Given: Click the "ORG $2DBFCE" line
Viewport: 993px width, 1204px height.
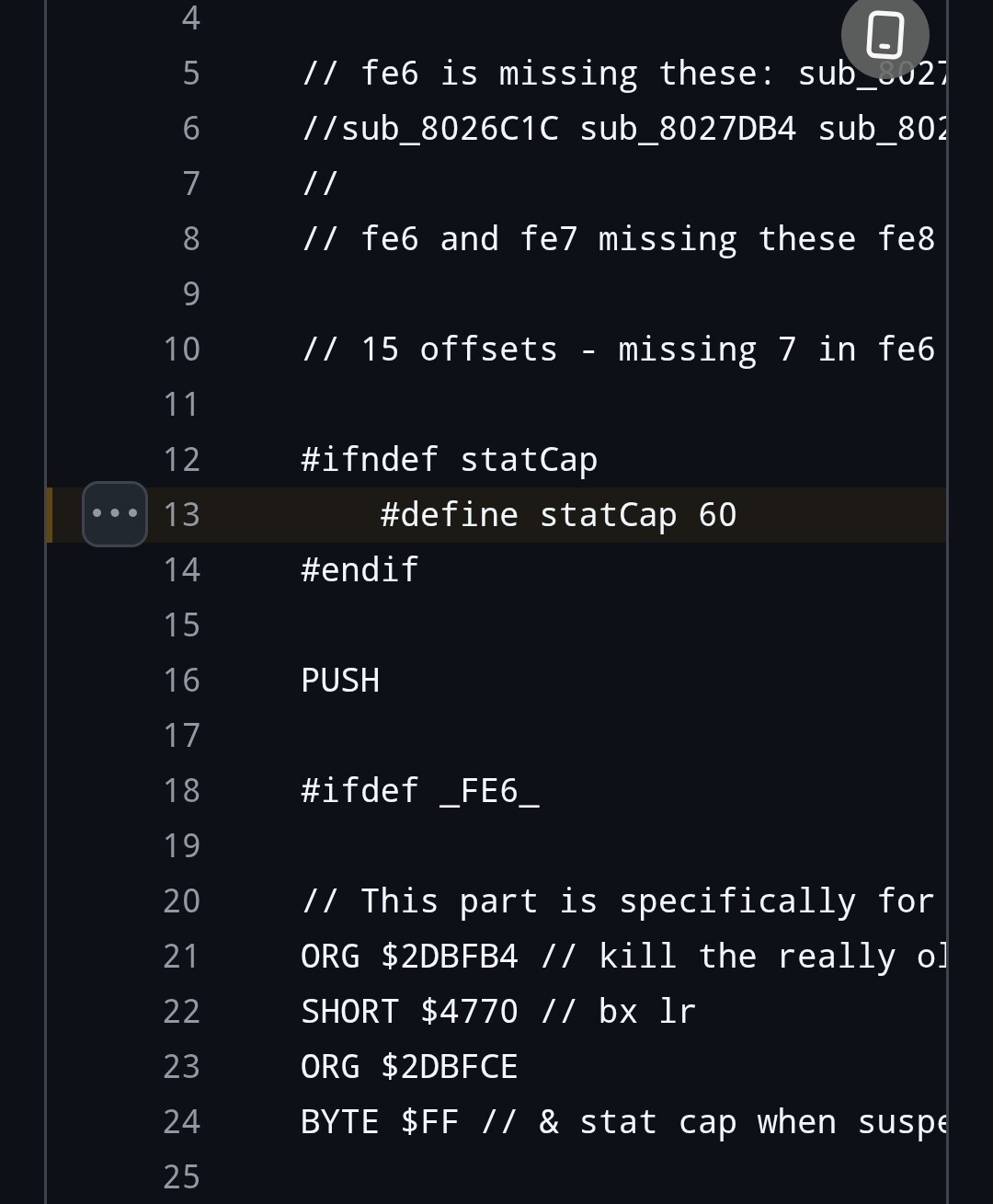Looking at the screenshot, I should 409,1066.
